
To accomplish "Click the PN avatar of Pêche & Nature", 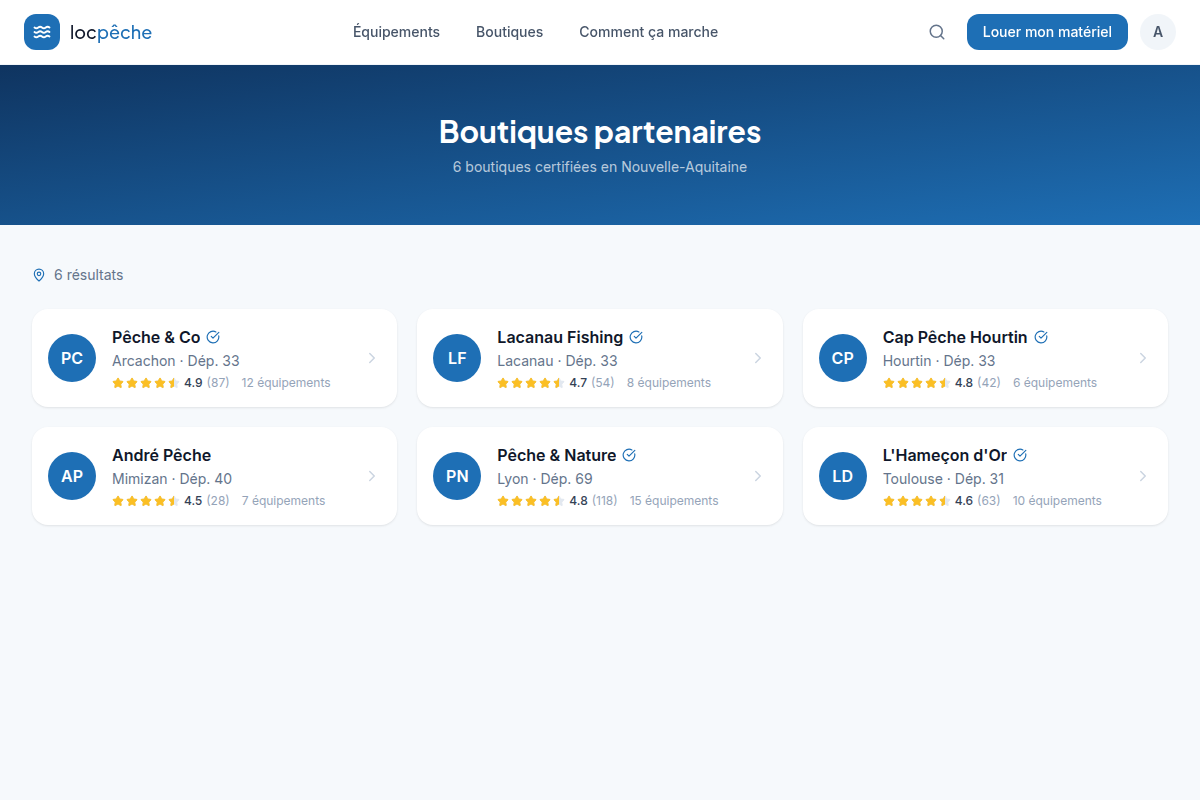I will pos(457,476).
